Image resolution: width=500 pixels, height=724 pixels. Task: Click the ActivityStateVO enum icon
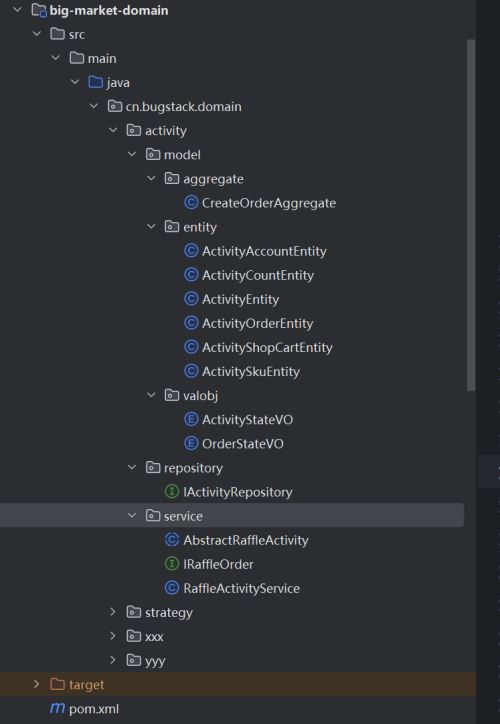pos(191,419)
